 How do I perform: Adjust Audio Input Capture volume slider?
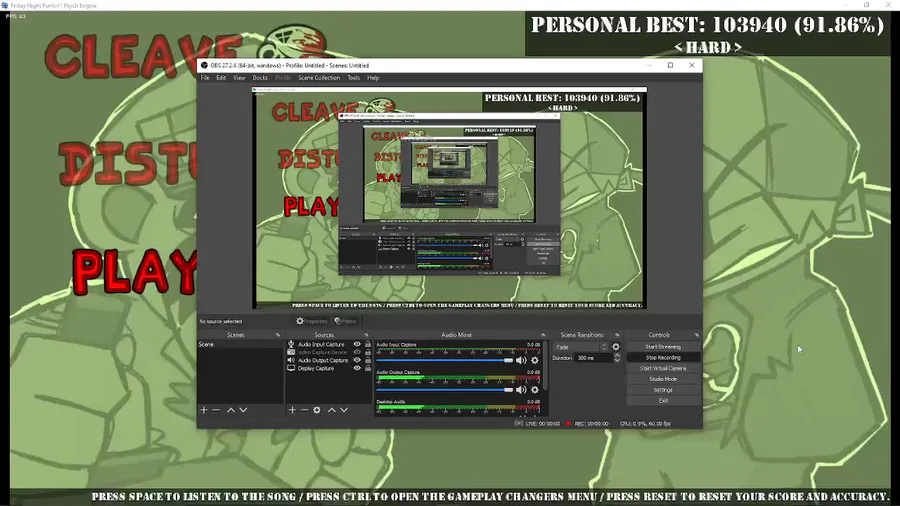[x=445, y=360]
